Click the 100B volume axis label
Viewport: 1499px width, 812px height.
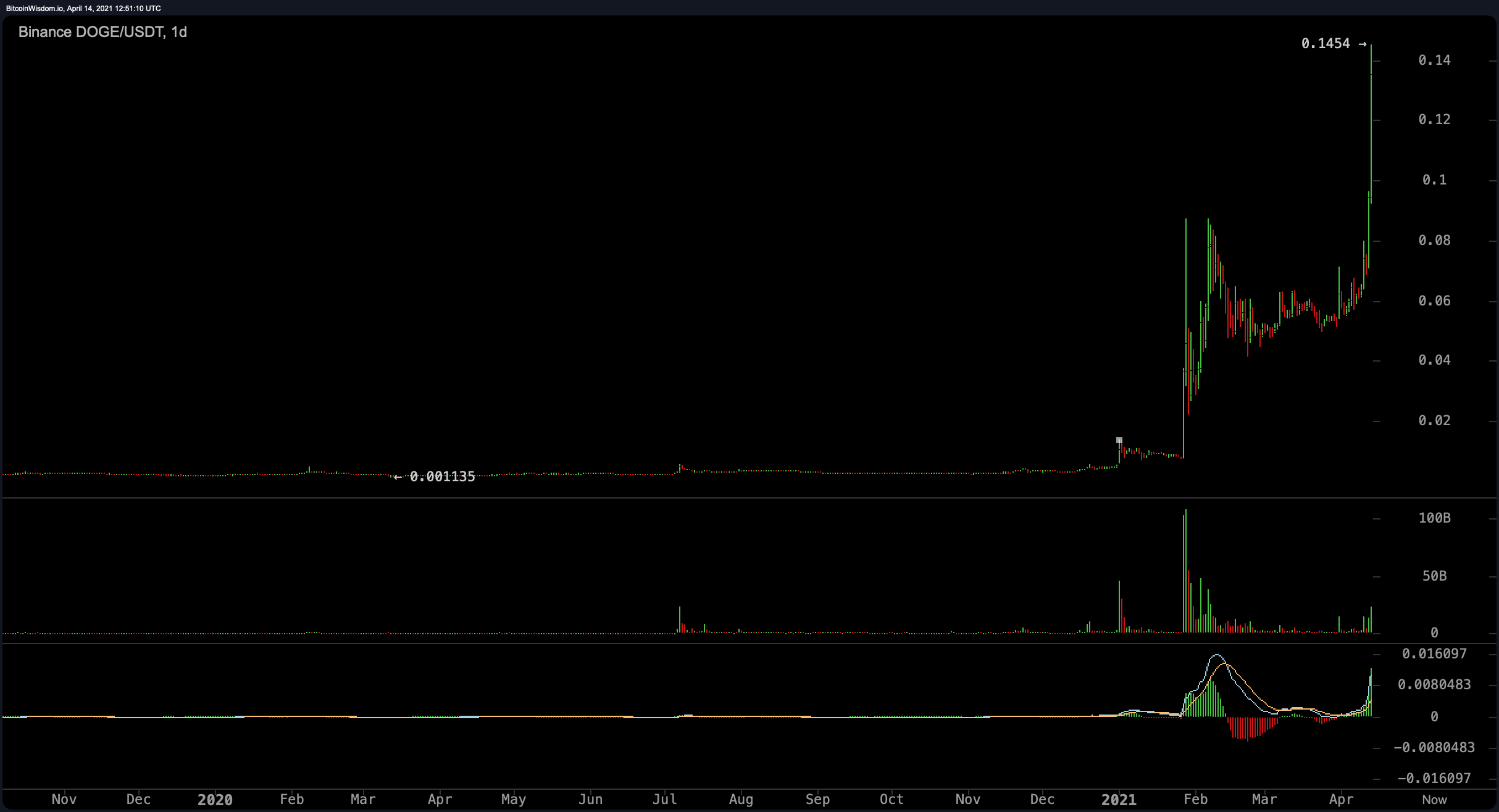(1434, 518)
